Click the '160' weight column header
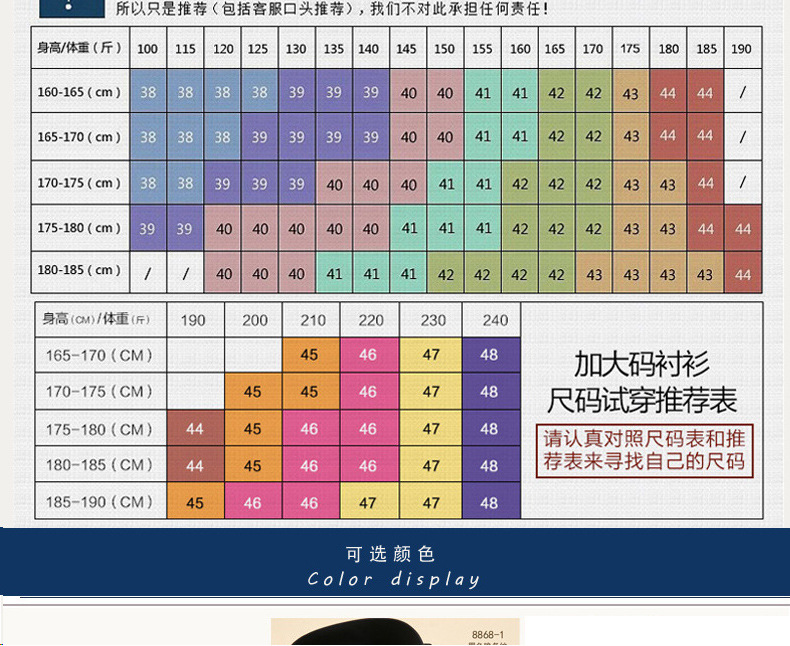The image size is (790, 646). (x=520, y=49)
